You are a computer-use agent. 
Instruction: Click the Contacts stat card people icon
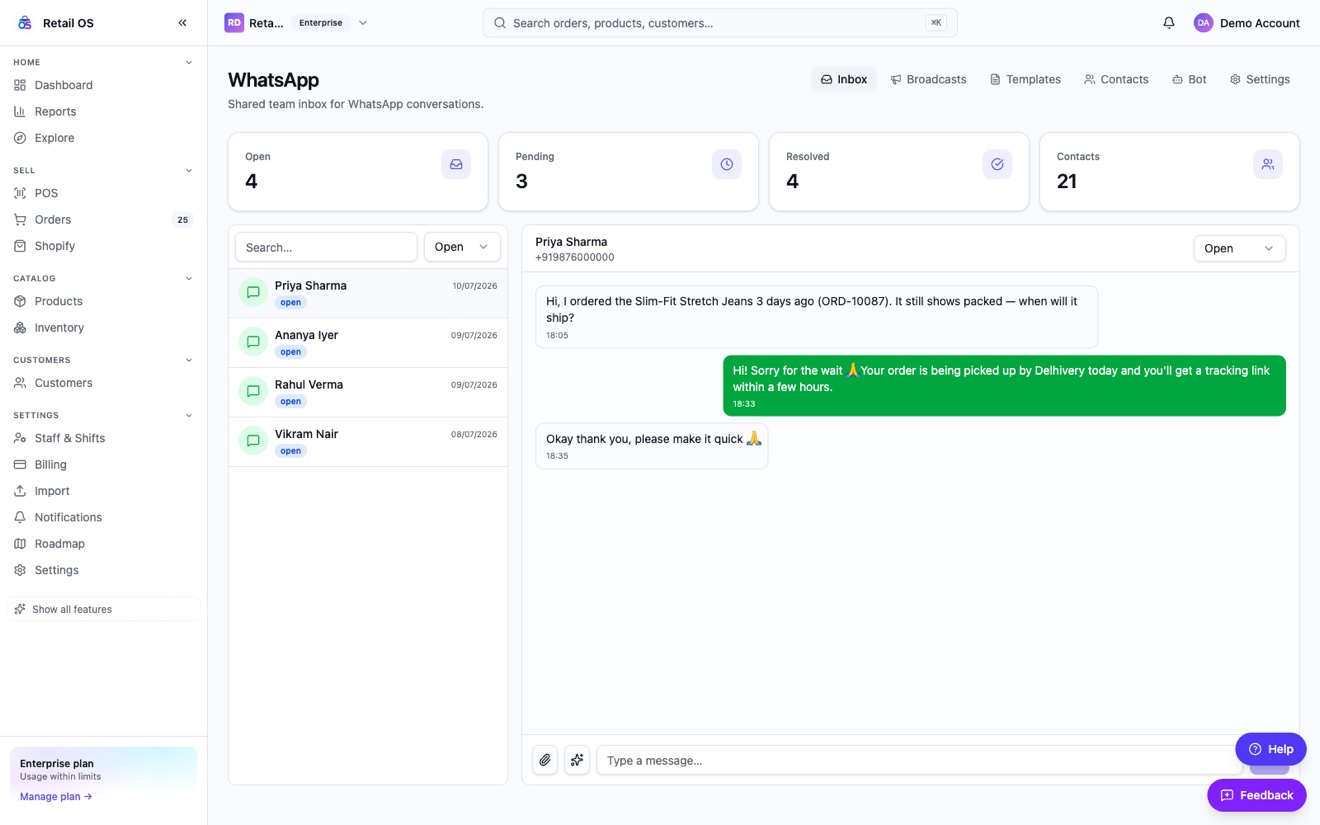point(1267,164)
